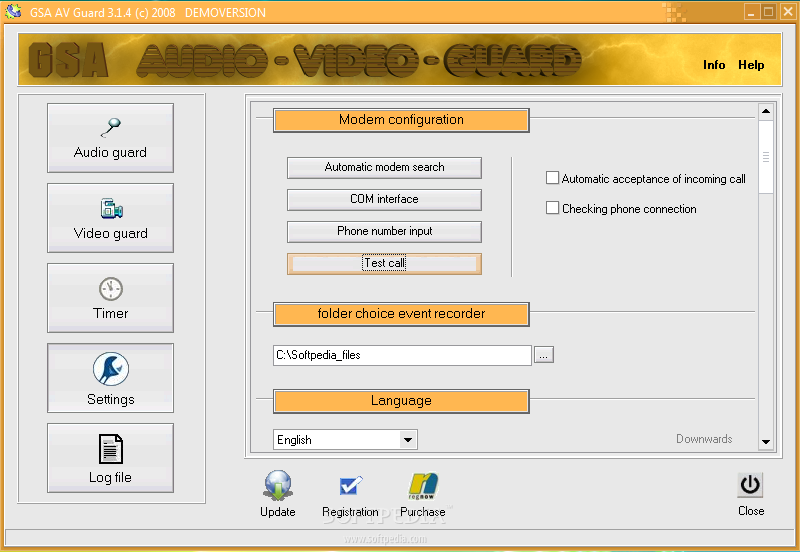The image size is (800, 552).
Task: Click the GSA app title bar icon
Action: (x=13, y=11)
